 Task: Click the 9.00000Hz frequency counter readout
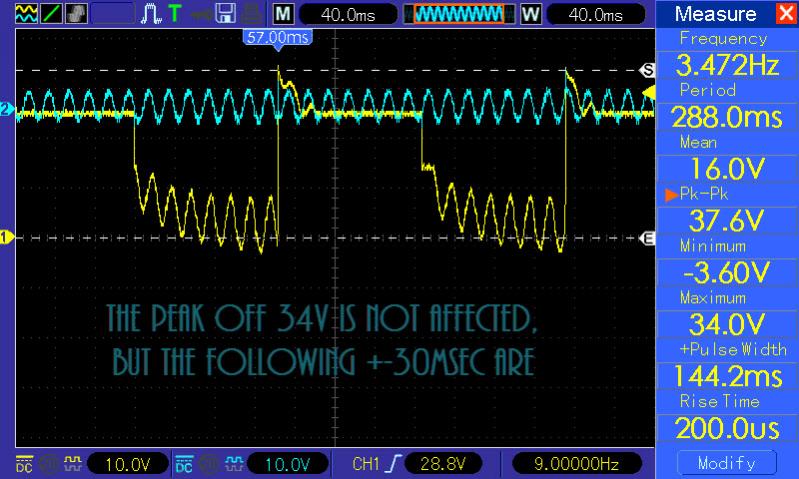pos(576,464)
